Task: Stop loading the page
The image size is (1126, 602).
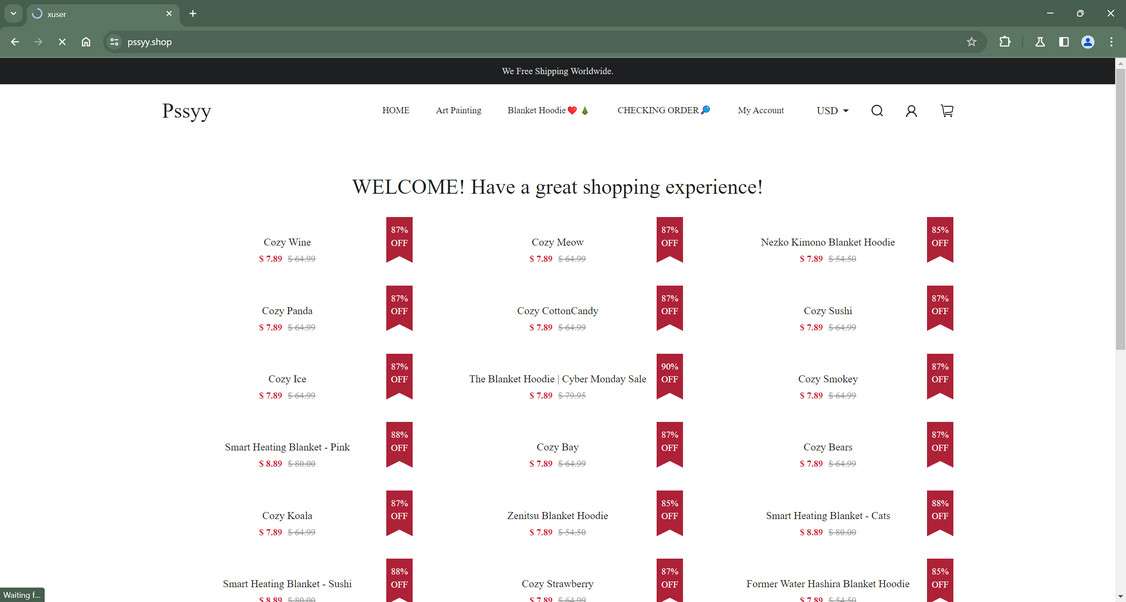Action: point(62,42)
